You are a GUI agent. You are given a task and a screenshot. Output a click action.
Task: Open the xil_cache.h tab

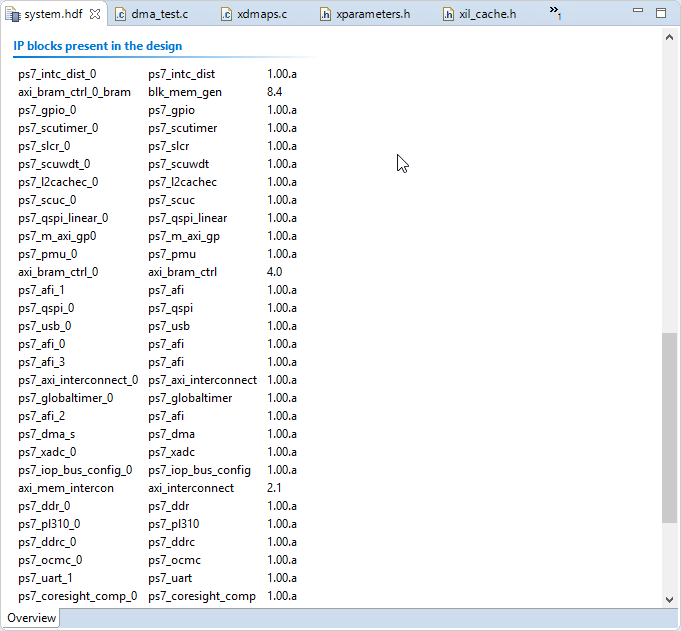[x=487, y=14]
